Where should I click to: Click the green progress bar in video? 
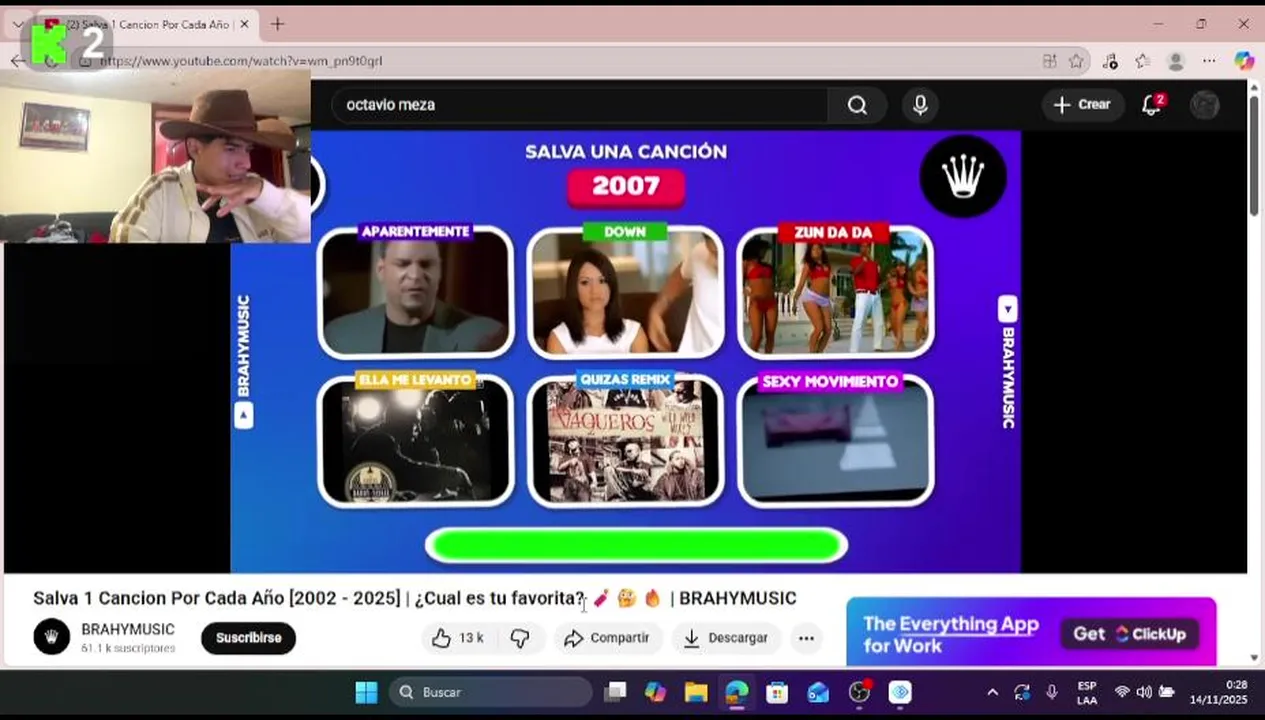pos(636,545)
